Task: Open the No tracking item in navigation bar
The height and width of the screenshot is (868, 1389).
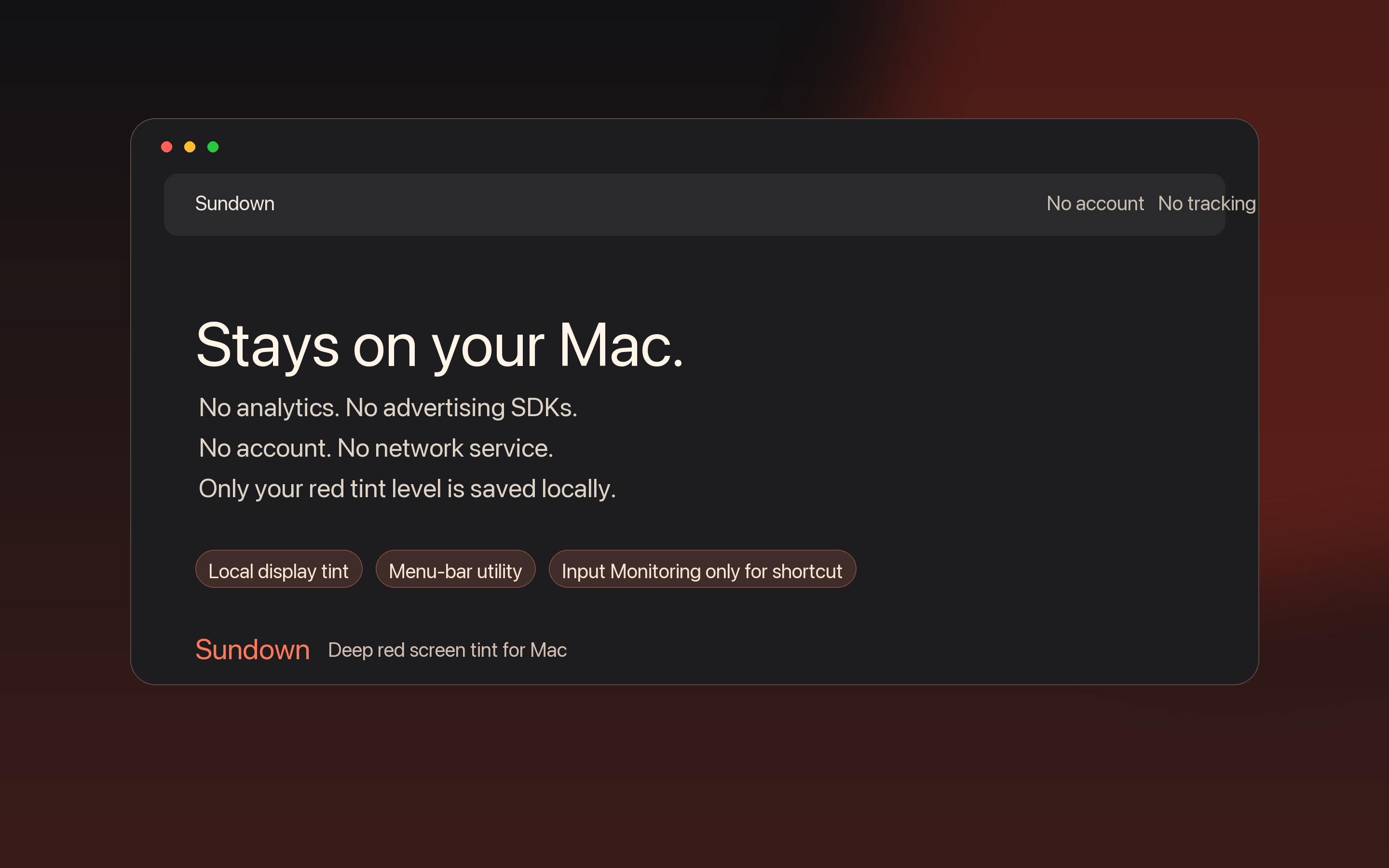Action: [1207, 204]
